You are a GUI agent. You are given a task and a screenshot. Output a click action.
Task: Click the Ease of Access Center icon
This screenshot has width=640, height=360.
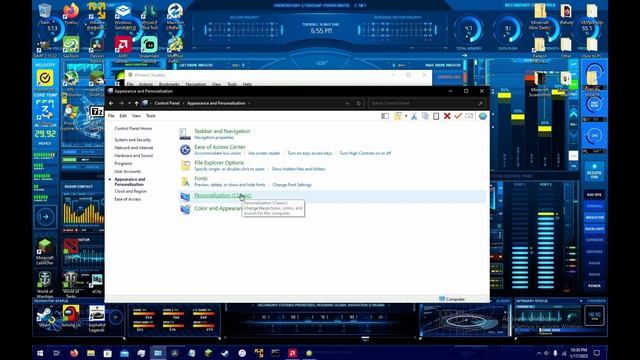(x=185, y=149)
